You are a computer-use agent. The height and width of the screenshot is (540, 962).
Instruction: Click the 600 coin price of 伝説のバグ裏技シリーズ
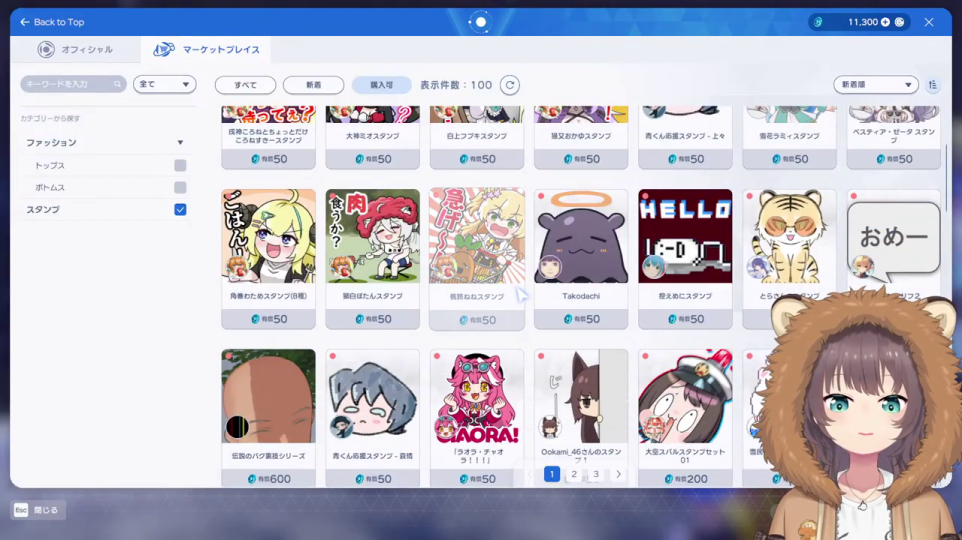(269, 479)
